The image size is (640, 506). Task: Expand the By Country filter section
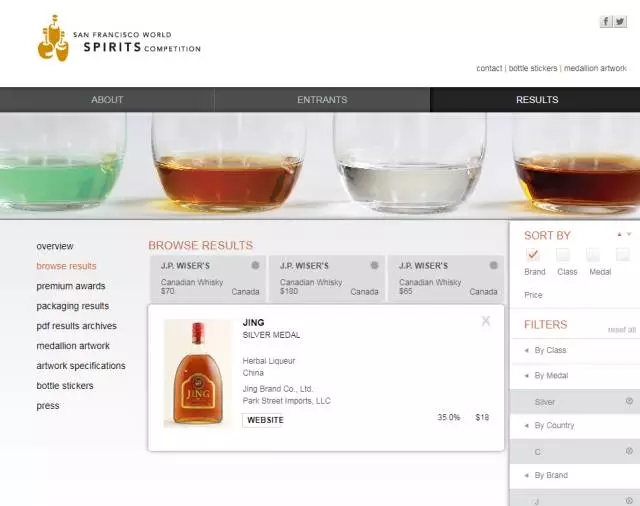coord(554,425)
